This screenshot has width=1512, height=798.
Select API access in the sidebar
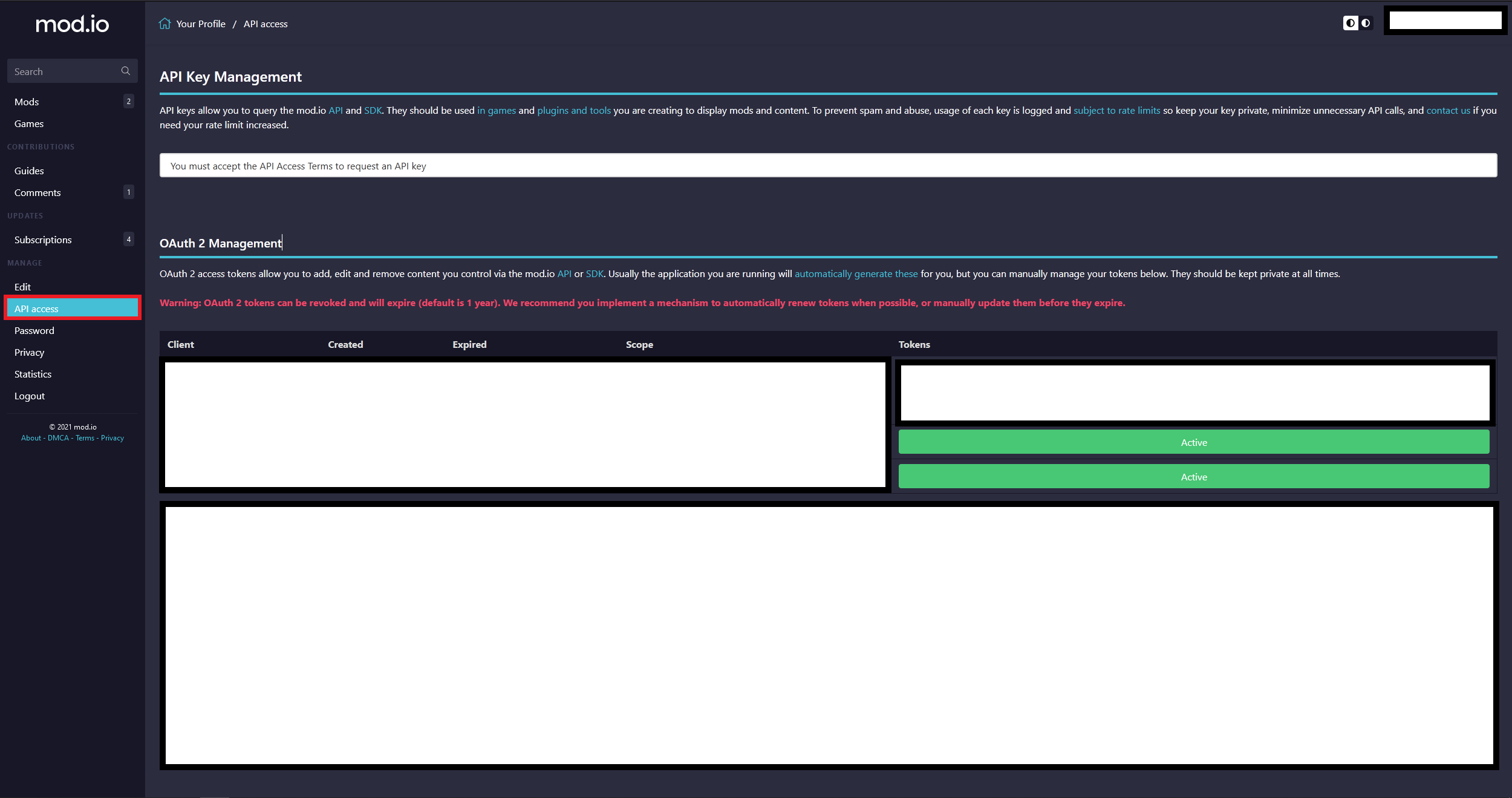pos(72,309)
